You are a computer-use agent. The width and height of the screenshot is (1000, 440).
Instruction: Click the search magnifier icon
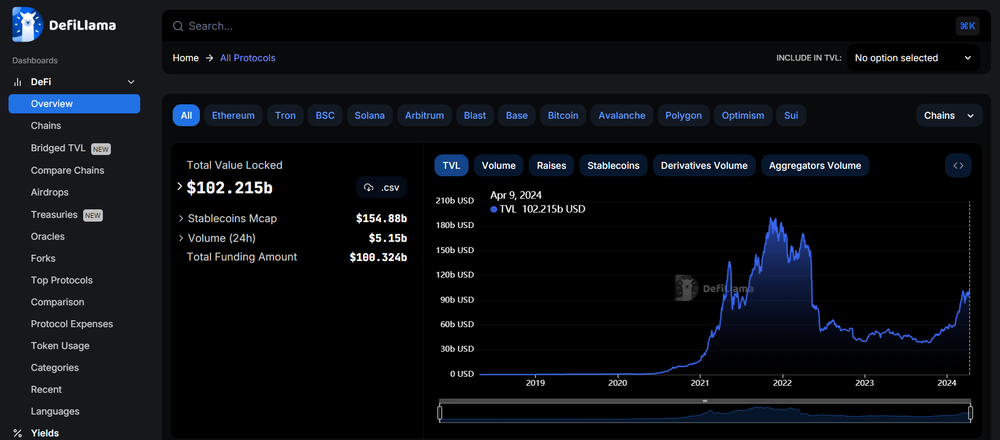[x=178, y=26]
